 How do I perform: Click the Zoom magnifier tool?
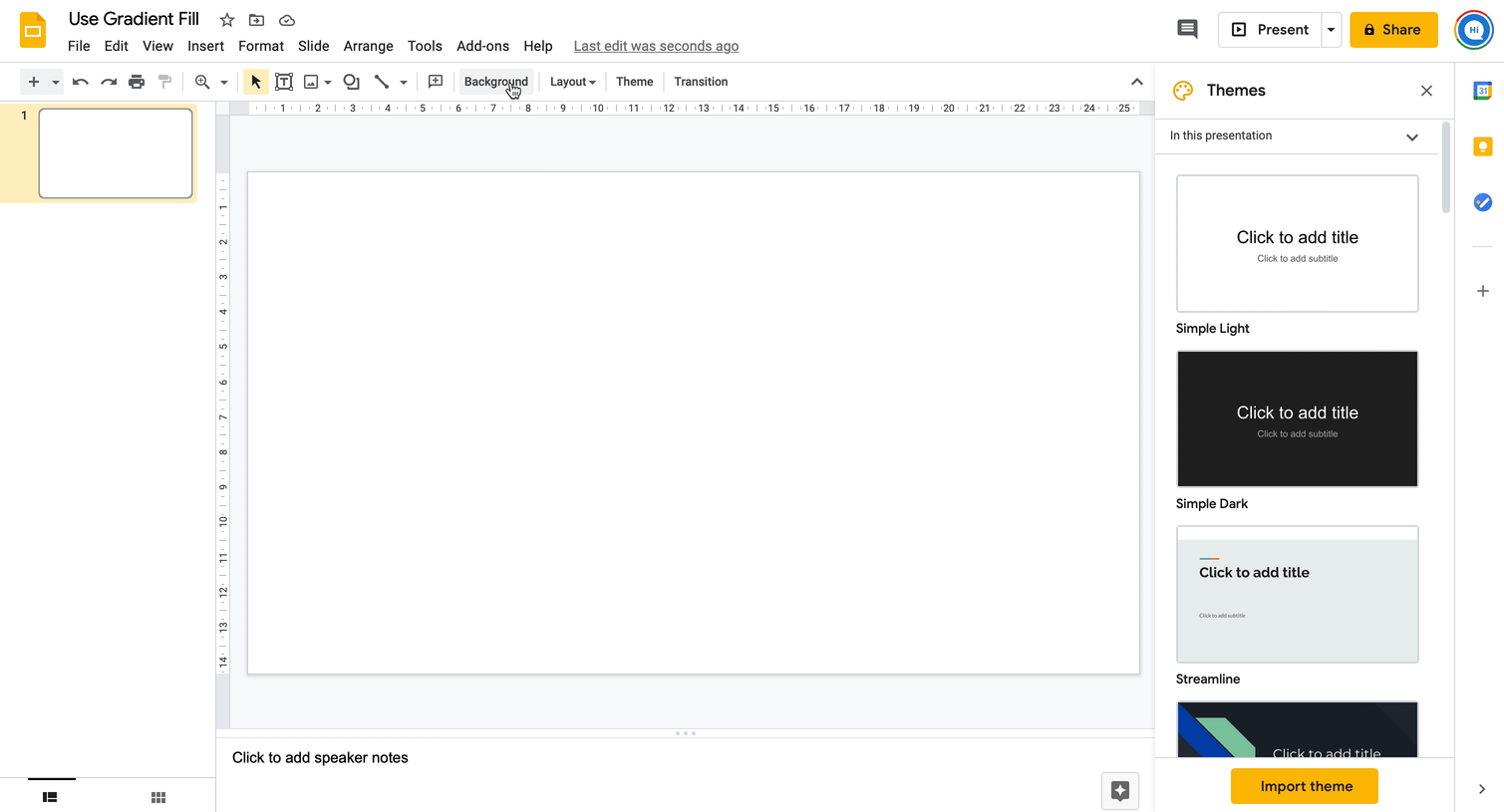point(202,82)
